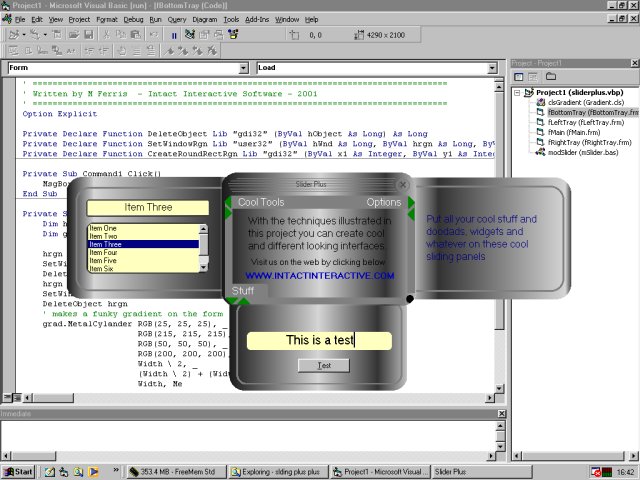
Task: Click the Options tab on slider
Action: (383, 202)
